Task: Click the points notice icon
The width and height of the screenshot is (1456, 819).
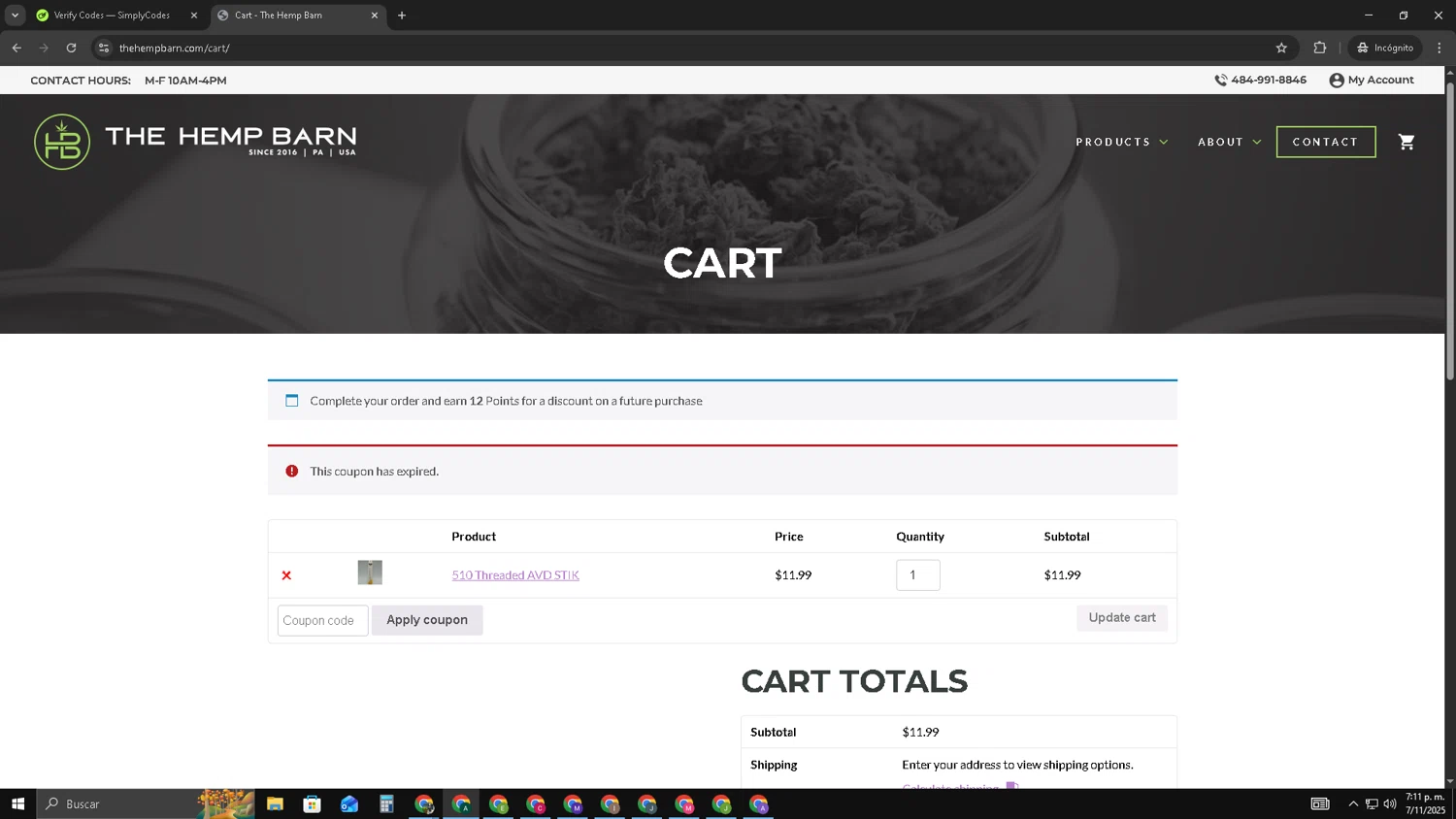Action: click(292, 401)
